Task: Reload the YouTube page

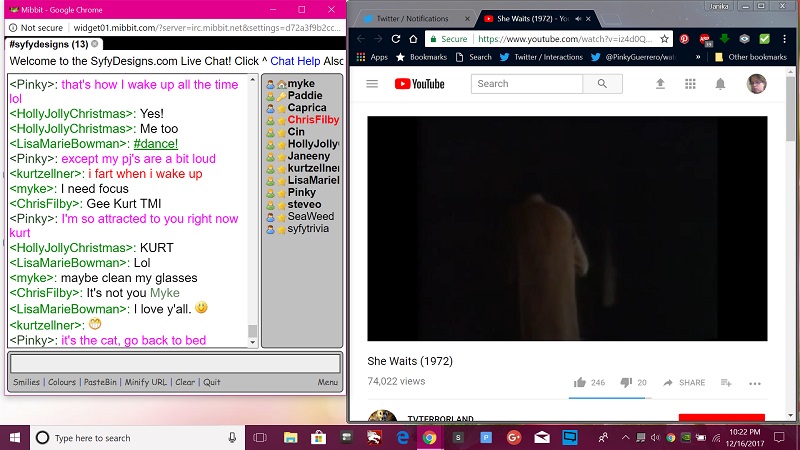Action: pyautogui.click(x=395, y=39)
